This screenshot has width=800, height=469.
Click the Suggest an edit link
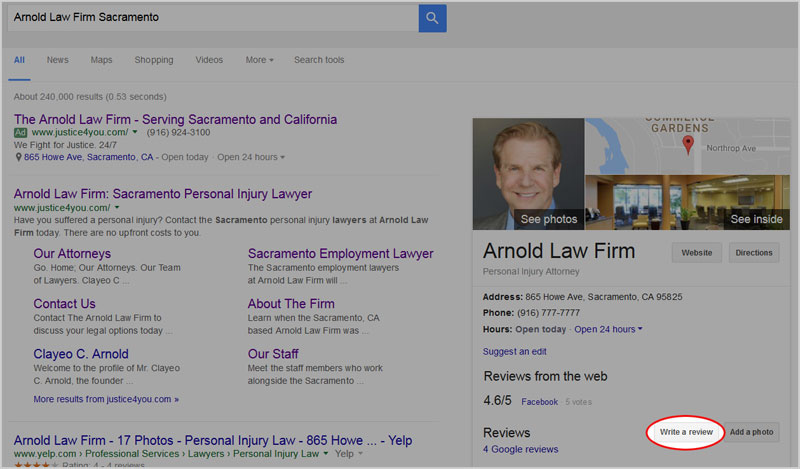pyautogui.click(x=514, y=351)
